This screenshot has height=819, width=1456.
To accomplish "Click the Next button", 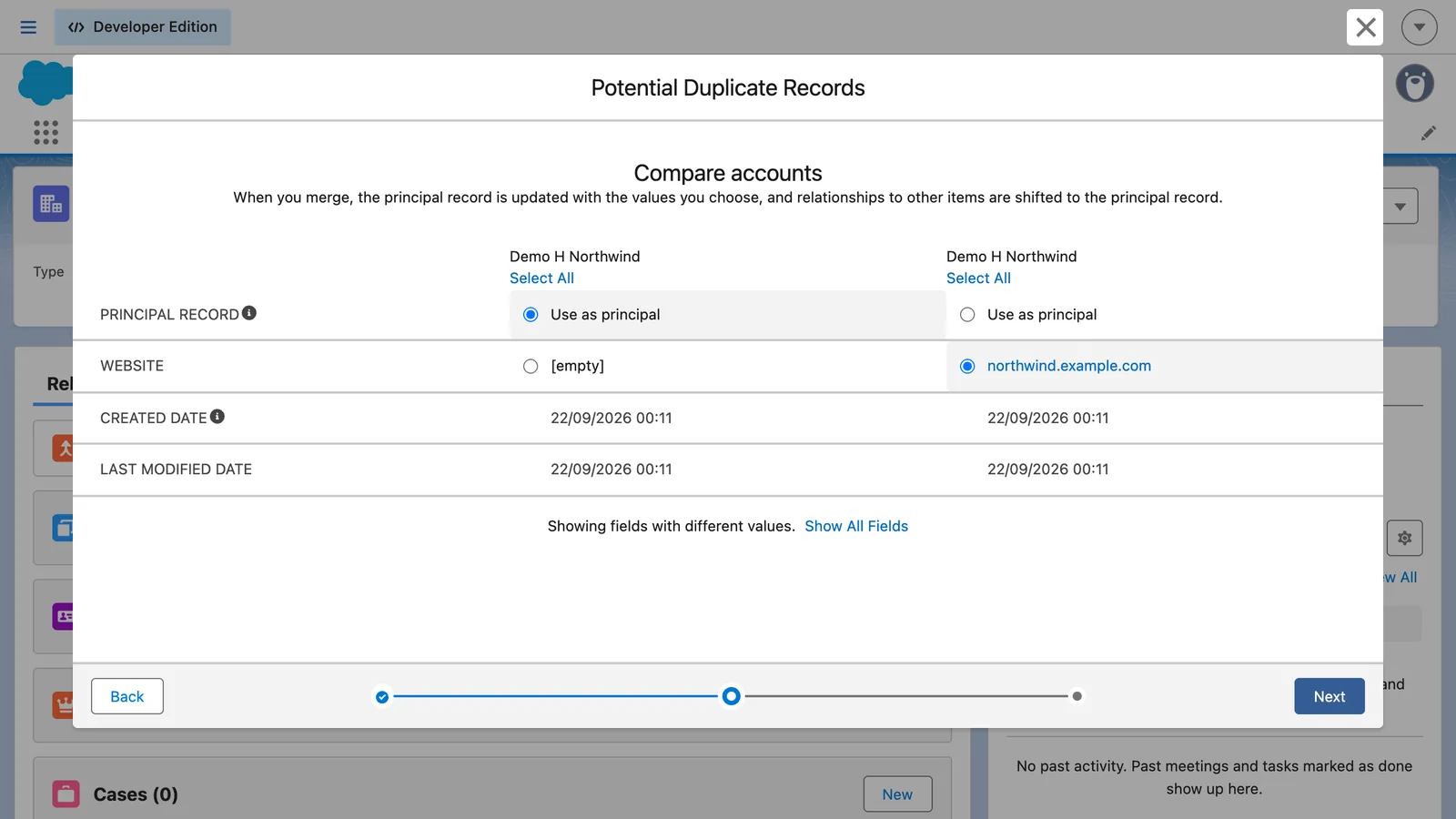I will point(1330,696).
